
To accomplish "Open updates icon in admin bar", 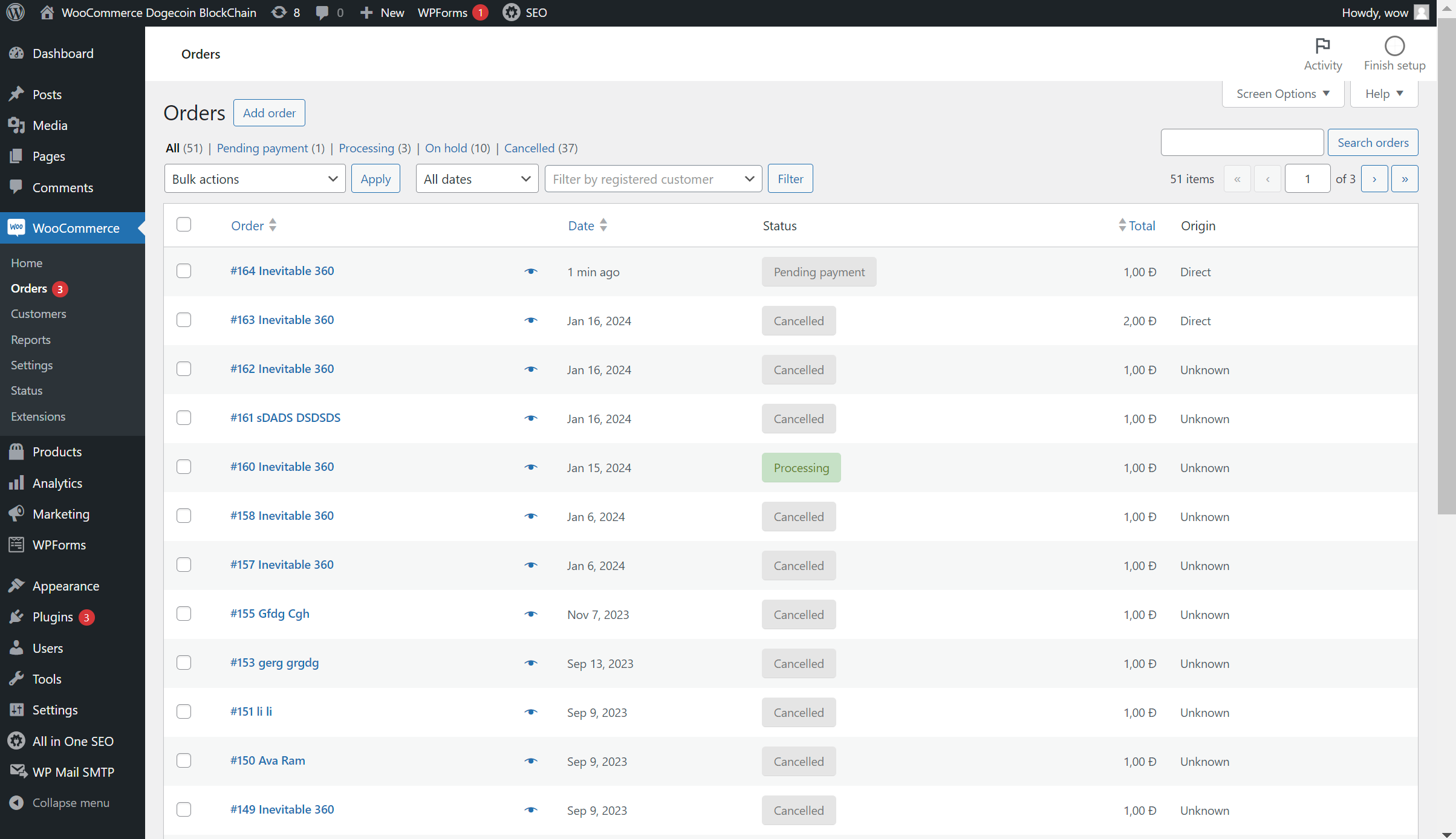I will coord(279,12).
